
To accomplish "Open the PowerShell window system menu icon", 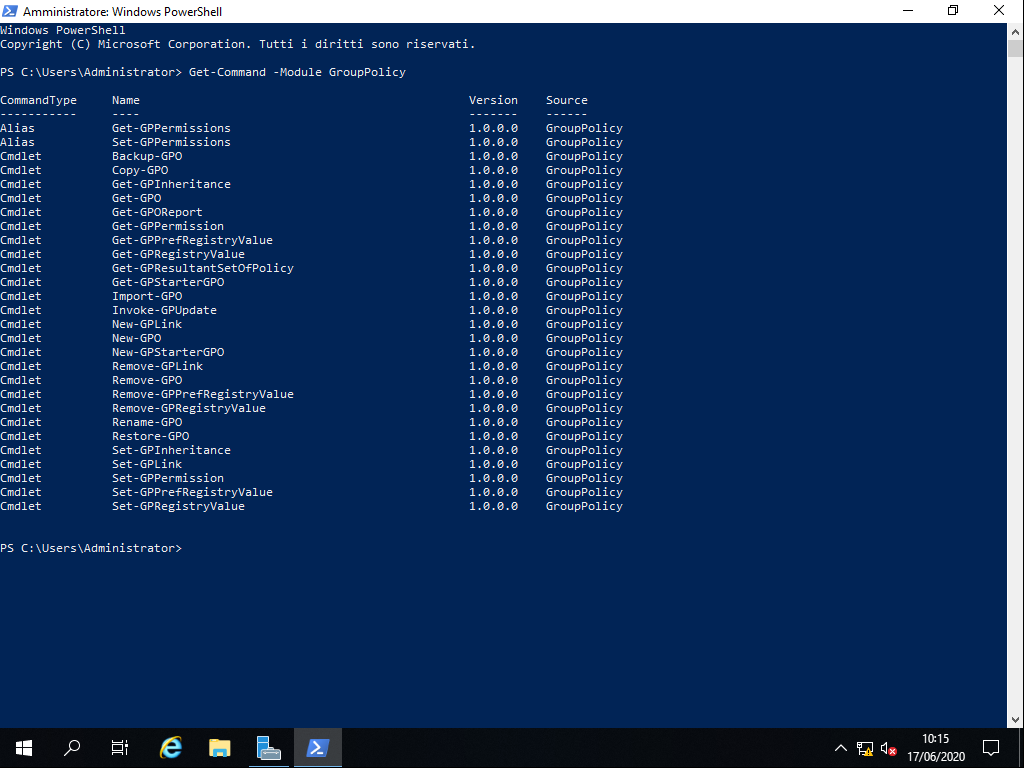I will tap(11, 11).
